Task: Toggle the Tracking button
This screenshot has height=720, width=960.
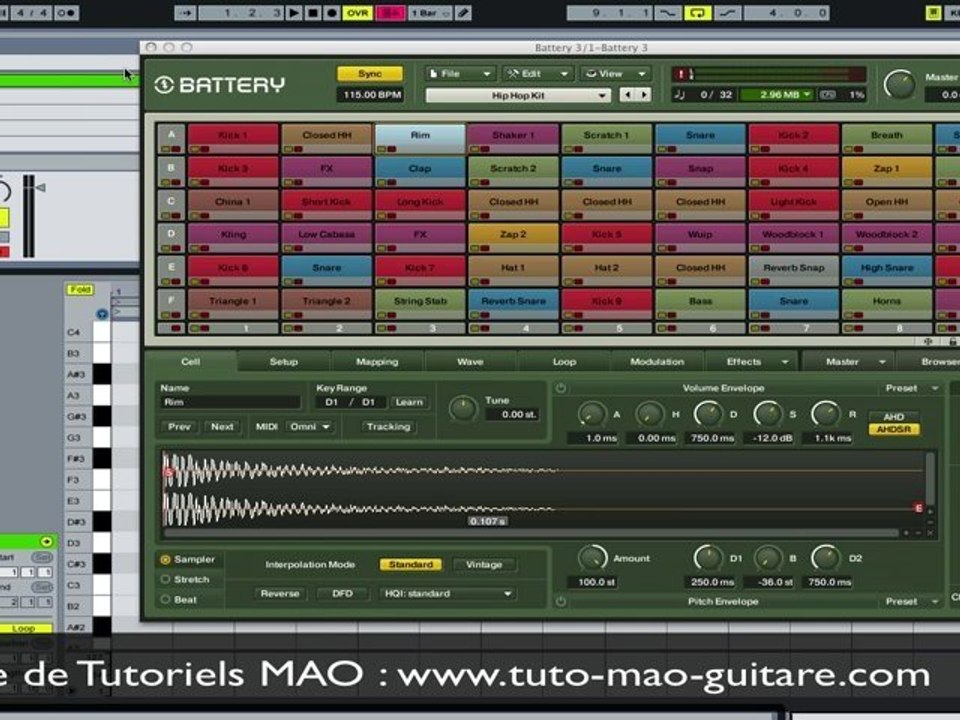Action: (388, 427)
